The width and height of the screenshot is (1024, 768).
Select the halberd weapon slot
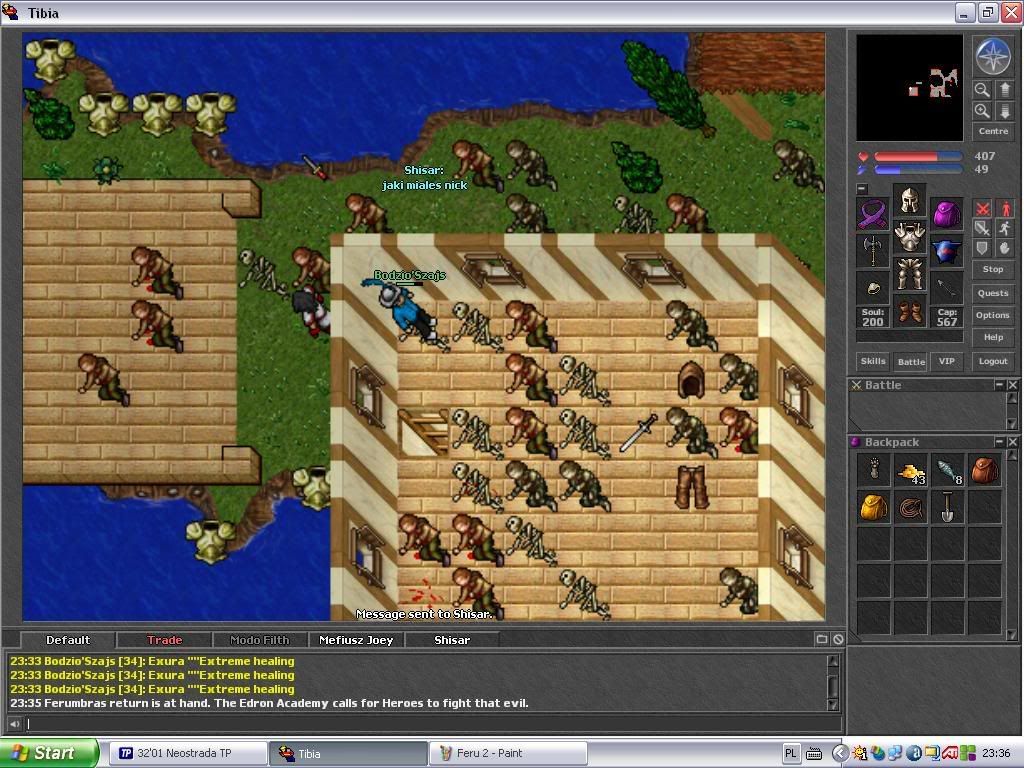872,251
